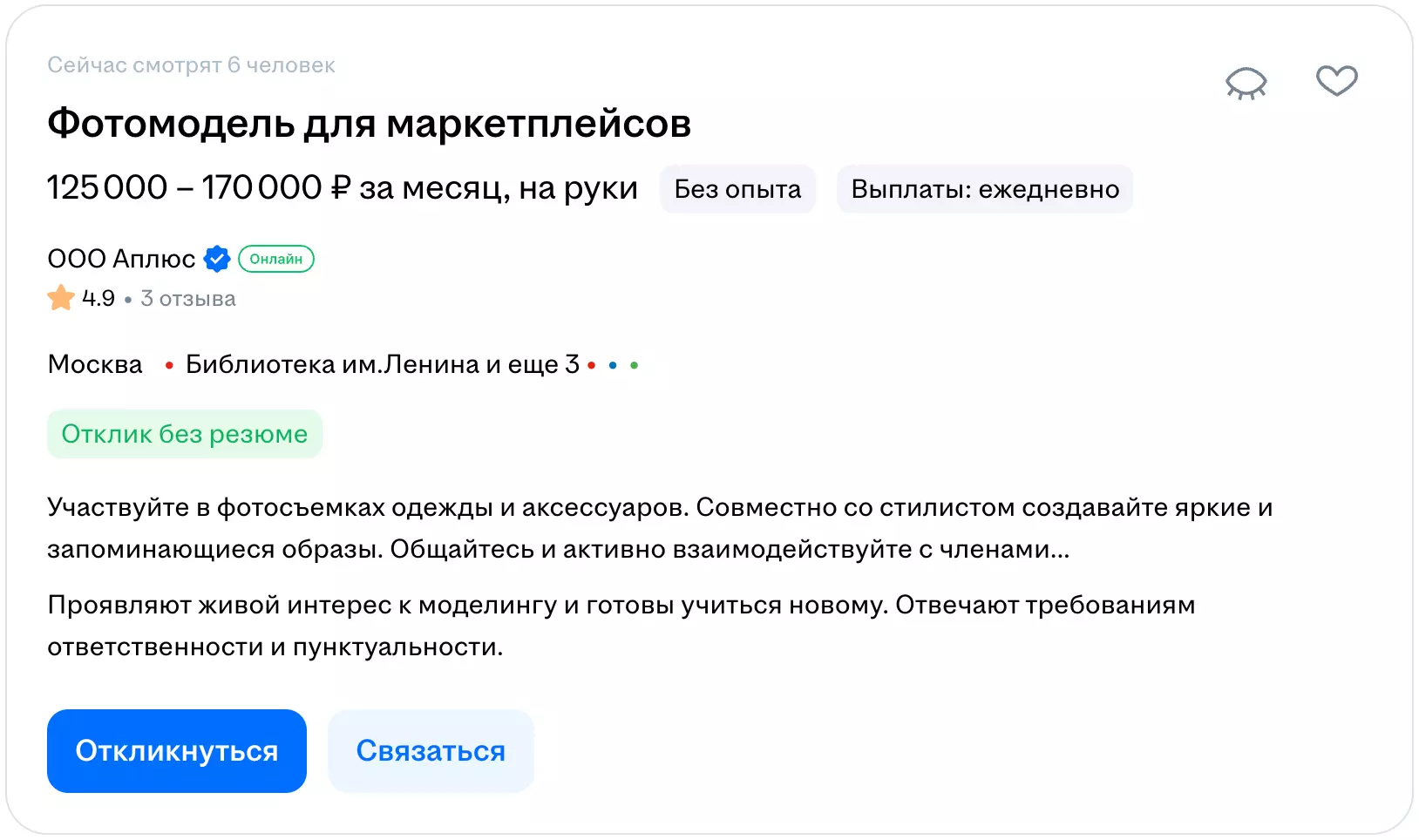1419x840 pixels.
Task: Click the Без опыта tag
Action: [737, 189]
